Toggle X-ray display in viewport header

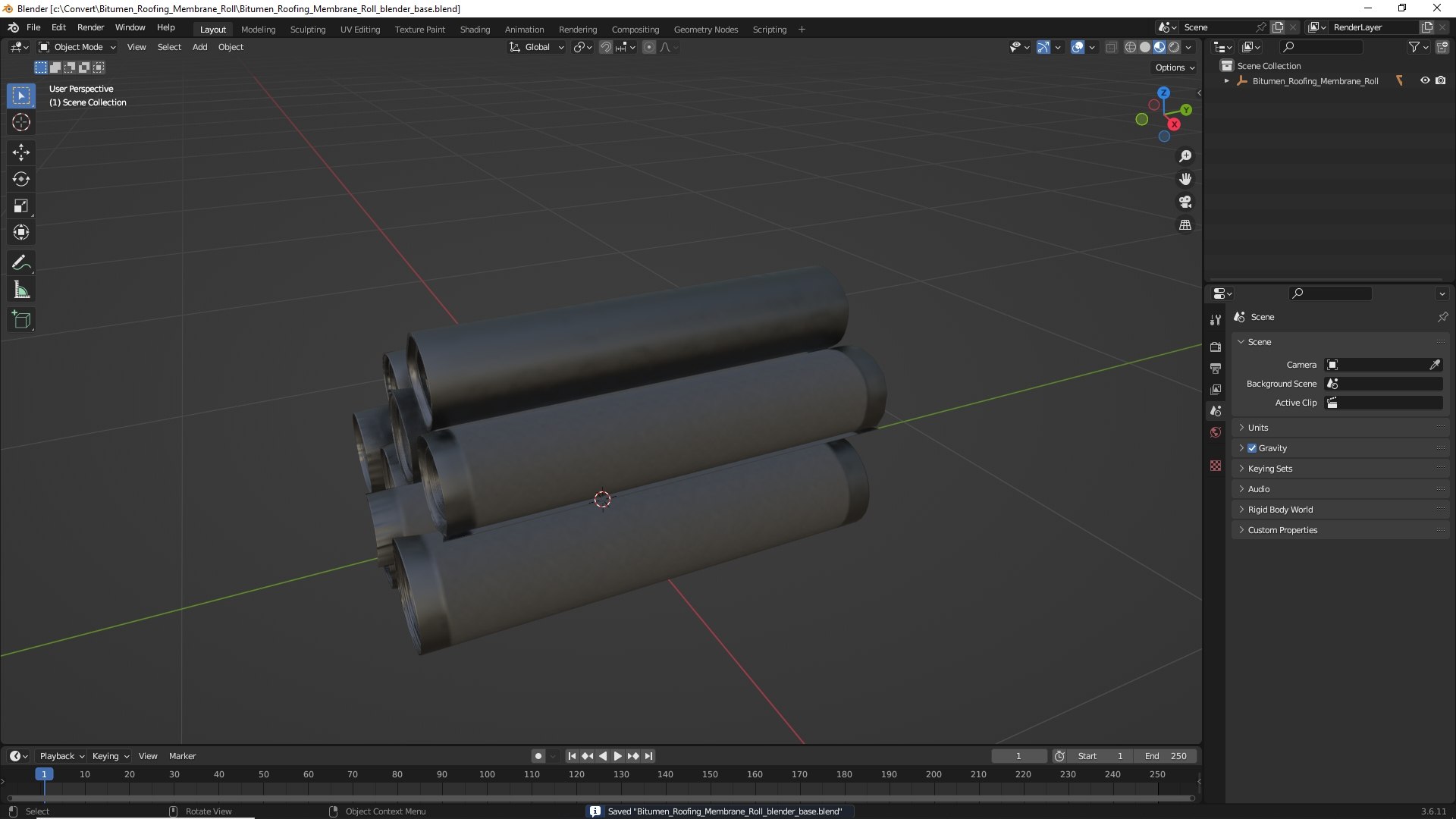point(1111,47)
